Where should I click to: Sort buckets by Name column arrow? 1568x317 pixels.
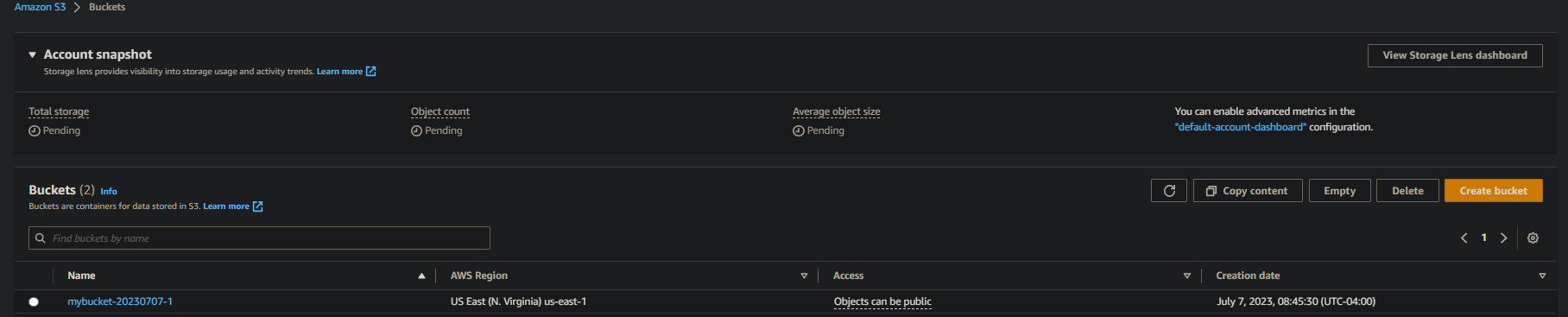coord(421,276)
